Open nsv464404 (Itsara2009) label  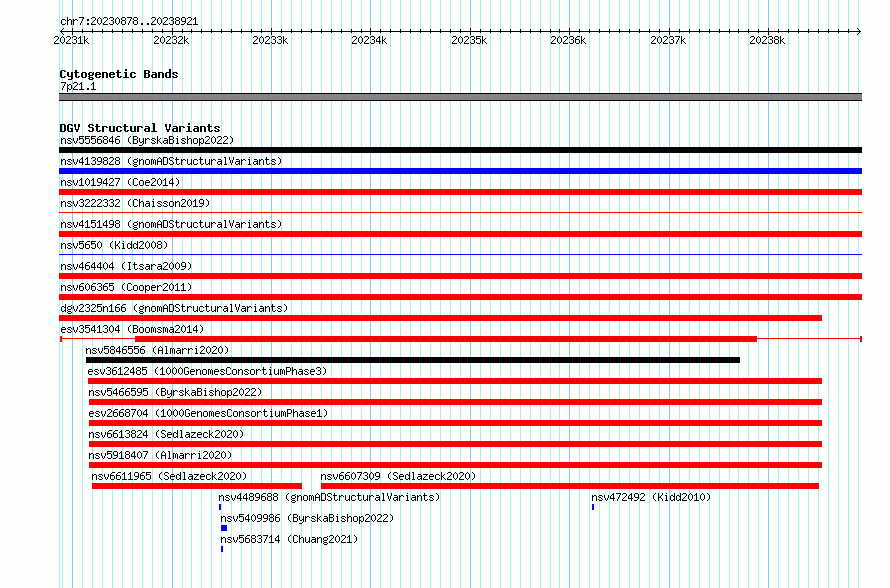click(x=126, y=266)
